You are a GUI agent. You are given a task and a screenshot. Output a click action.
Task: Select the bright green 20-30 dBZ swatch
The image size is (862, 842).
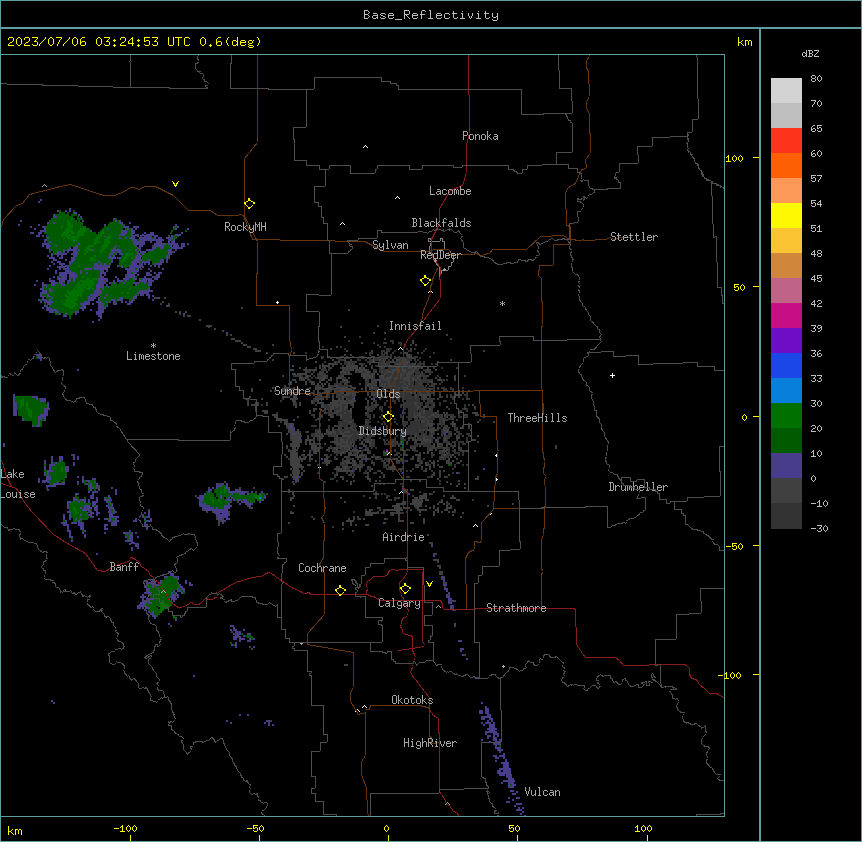click(x=786, y=416)
